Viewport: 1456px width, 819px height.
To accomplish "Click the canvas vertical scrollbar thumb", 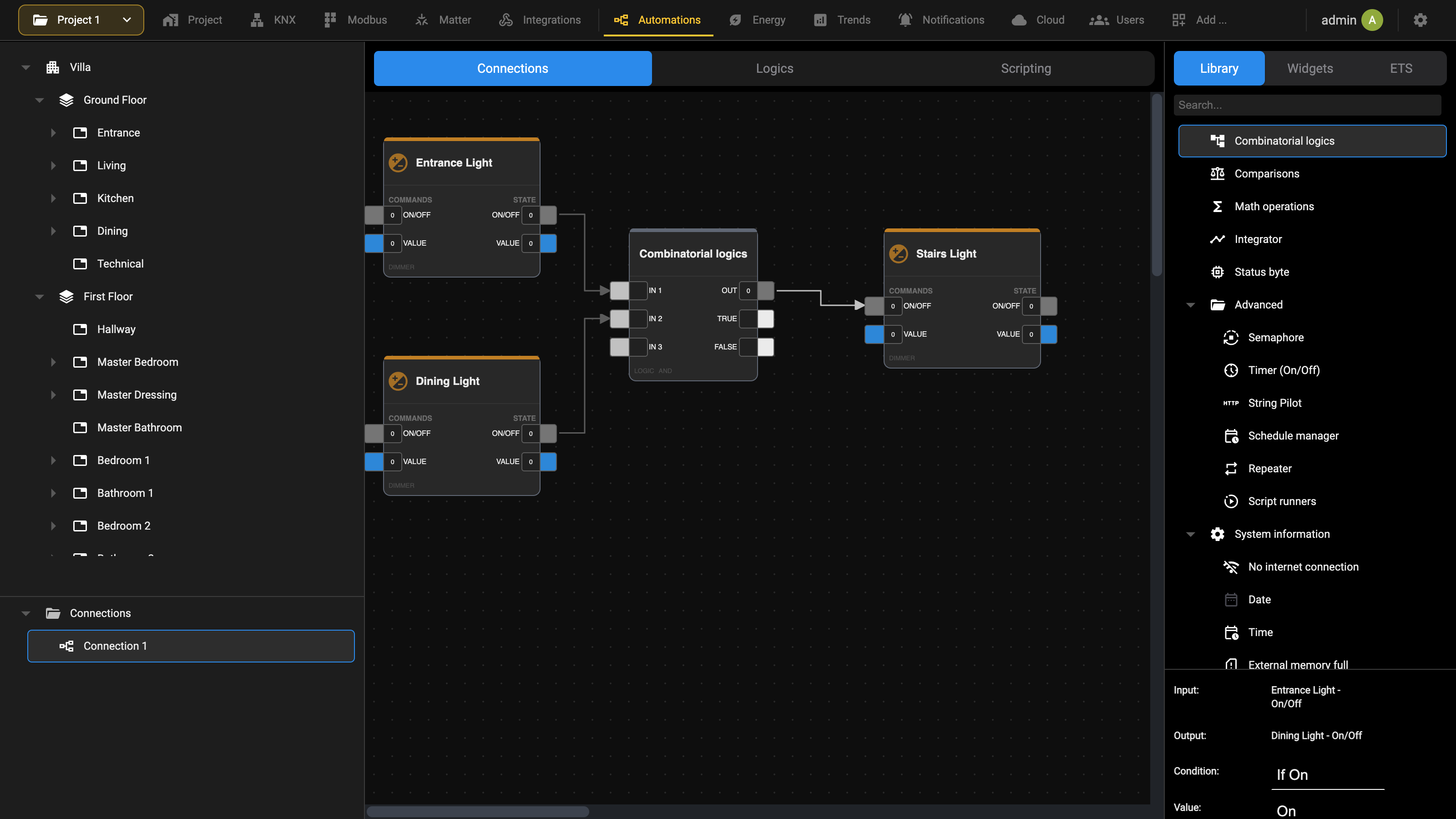I will pos(1157,185).
